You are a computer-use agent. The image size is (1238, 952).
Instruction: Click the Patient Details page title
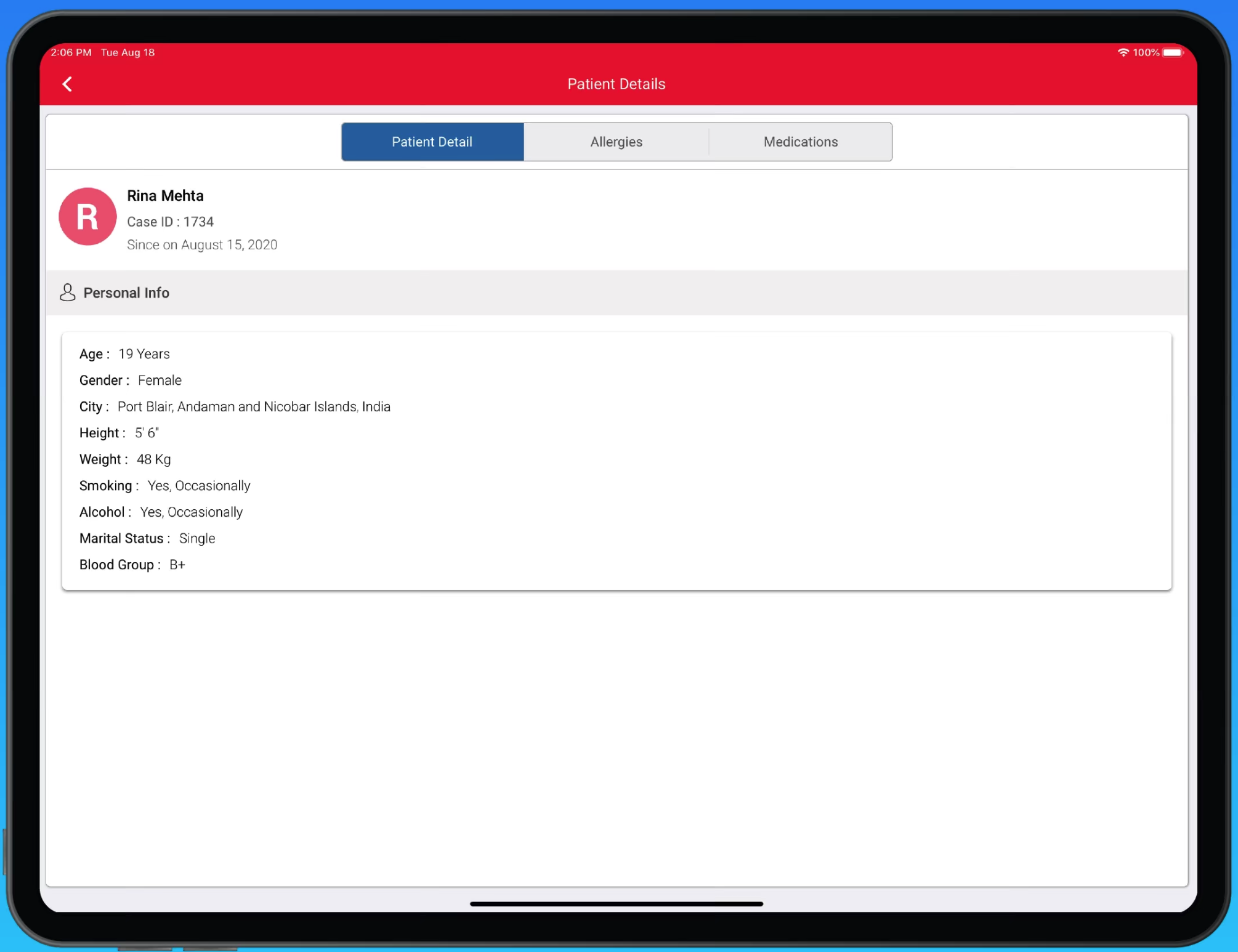point(616,84)
